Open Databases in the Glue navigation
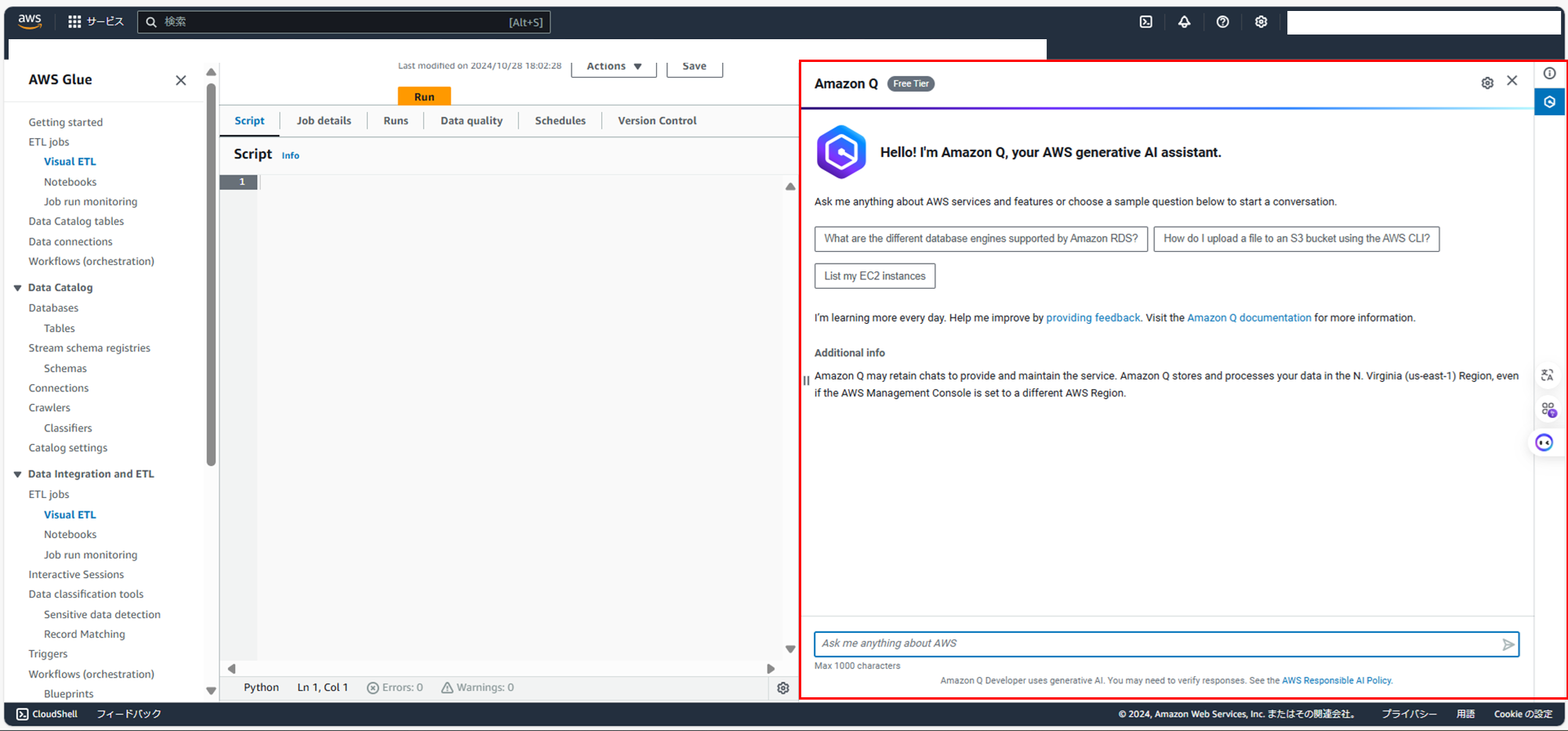1568x731 pixels. click(x=53, y=308)
